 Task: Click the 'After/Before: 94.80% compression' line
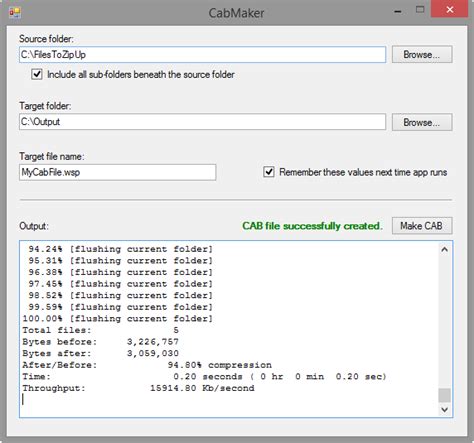pos(147,365)
